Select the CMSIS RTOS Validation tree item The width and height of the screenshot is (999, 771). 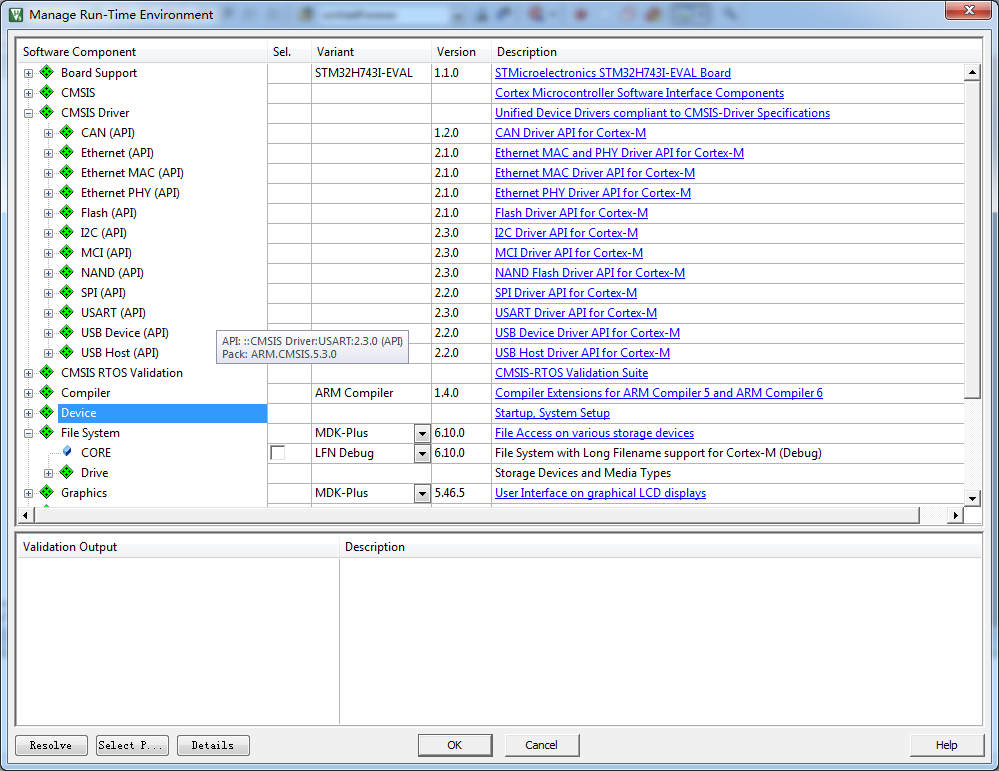point(122,373)
